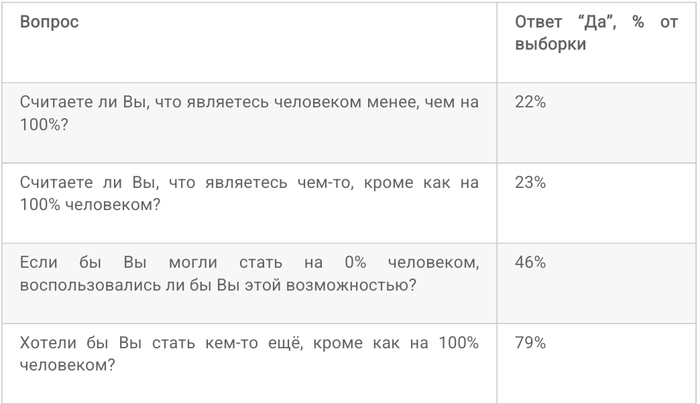The image size is (700, 404).
Task: Click the "Ответ Да, % от выборки" header
Action: point(596,34)
